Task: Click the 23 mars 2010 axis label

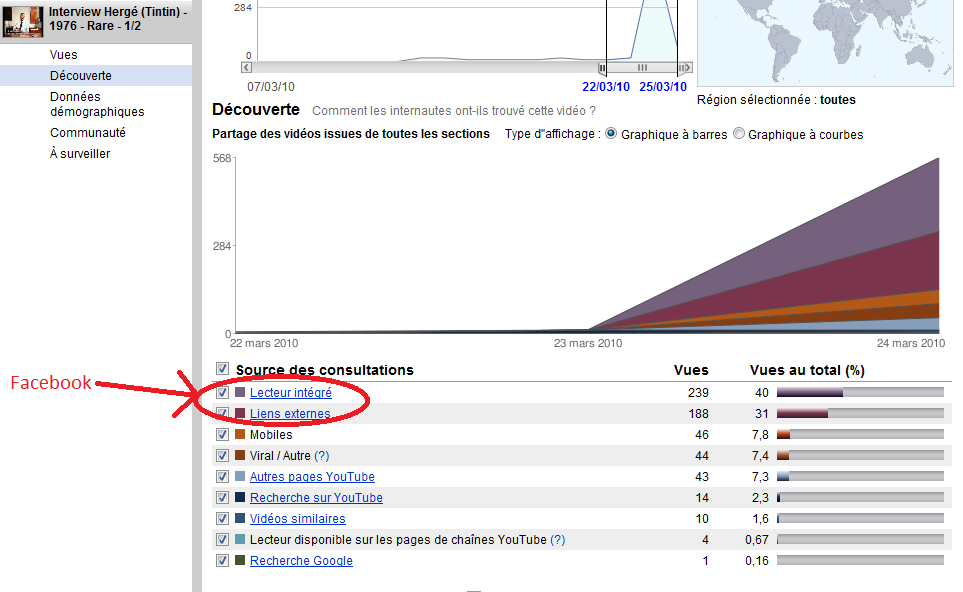Action: click(x=588, y=343)
